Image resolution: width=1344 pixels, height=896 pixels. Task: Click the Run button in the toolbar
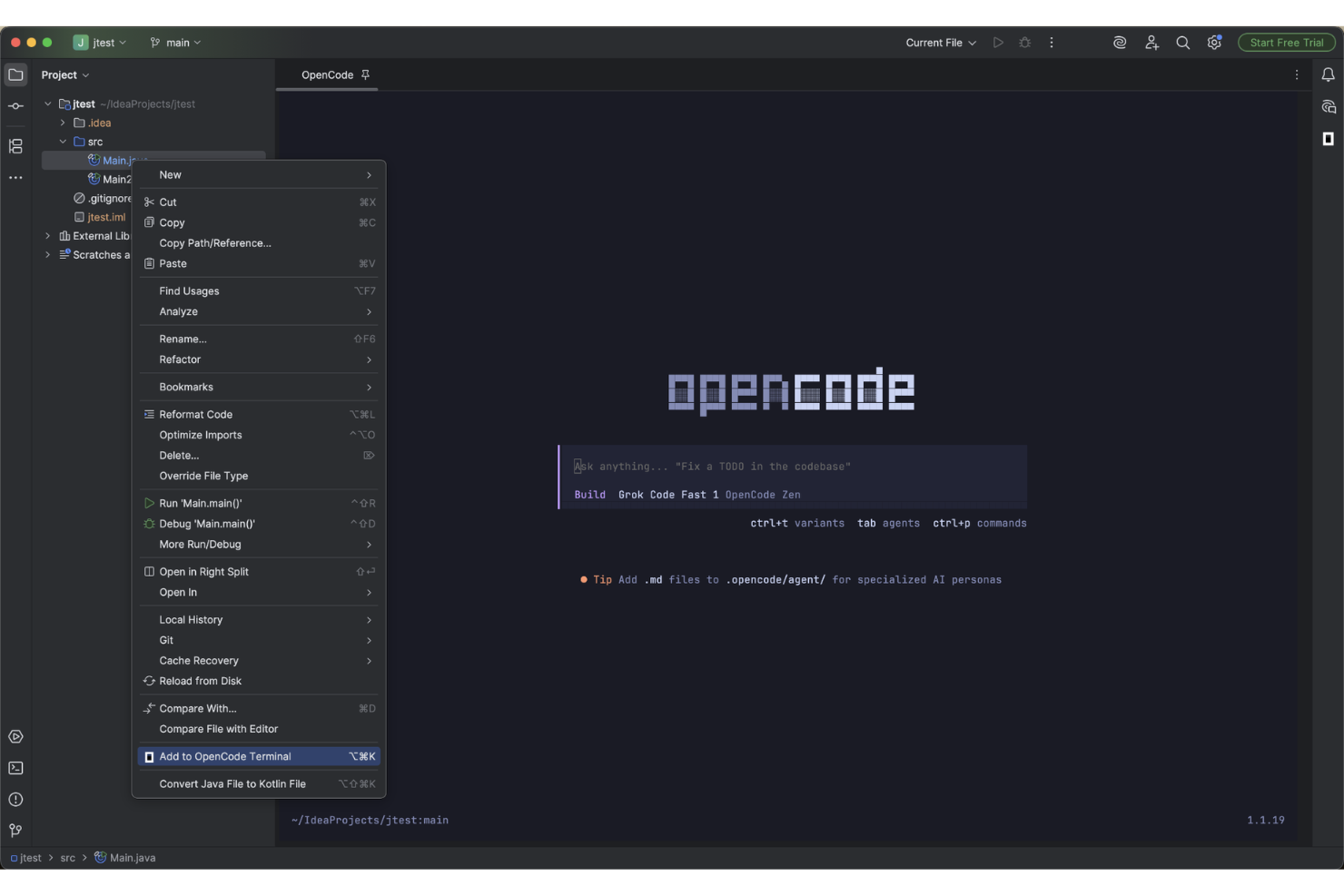pos(998,43)
